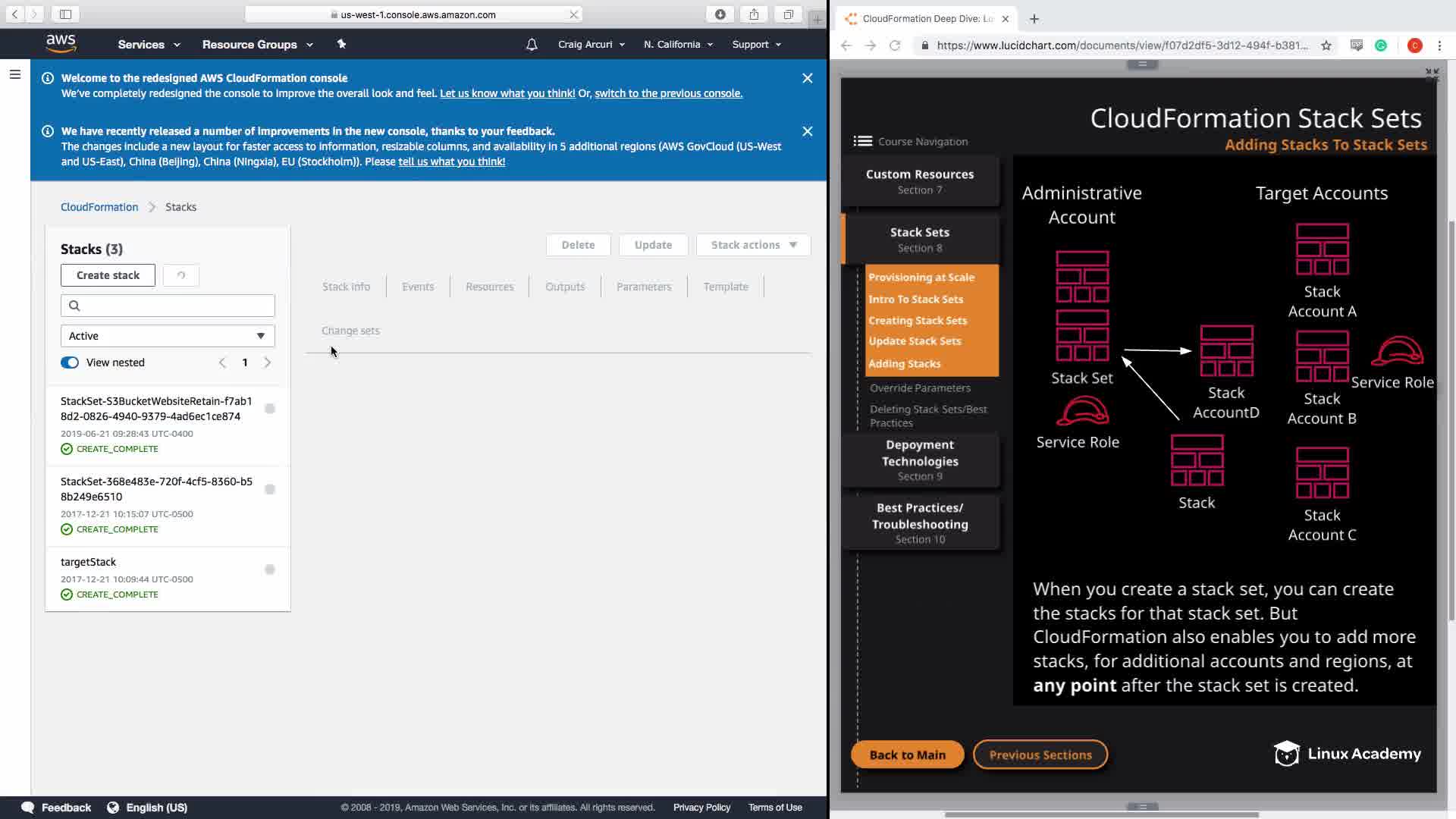
Task: Click the refresh stacks icon button
Action: click(180, 275)
